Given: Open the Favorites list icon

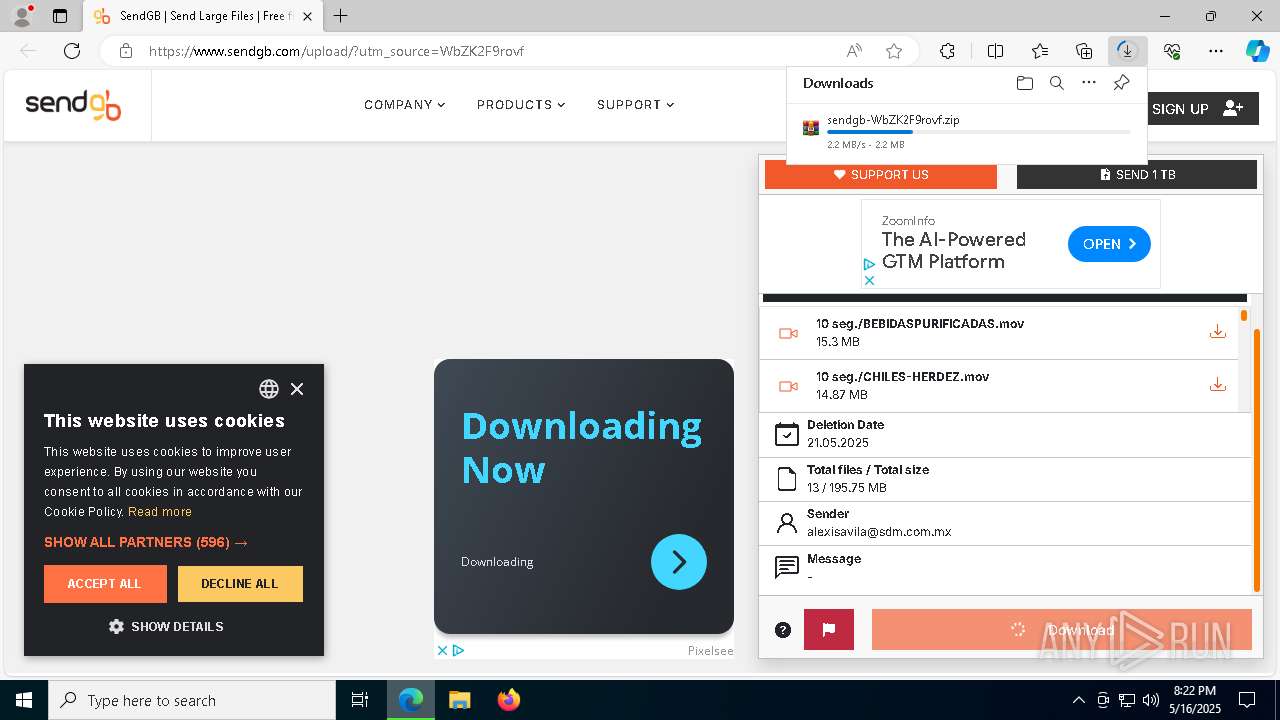Looking at the screenshot, I should pos(1040,51).
